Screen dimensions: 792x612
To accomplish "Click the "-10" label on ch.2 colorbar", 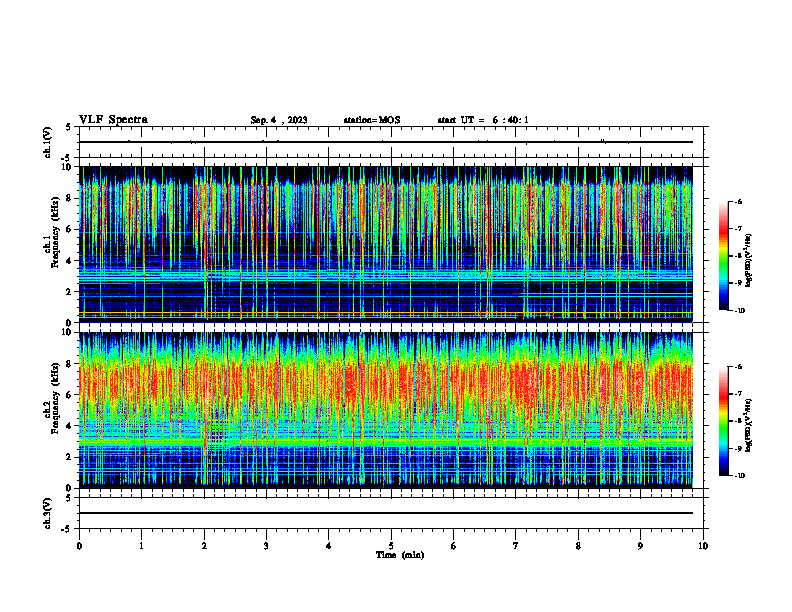I will pyautogui.click(x=740, y=475).
